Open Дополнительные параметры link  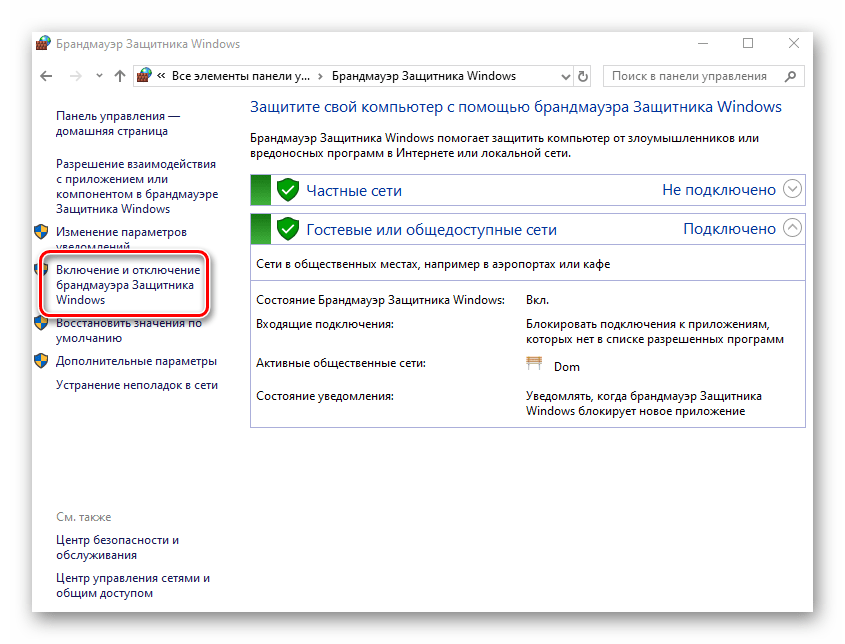point(136,361)
